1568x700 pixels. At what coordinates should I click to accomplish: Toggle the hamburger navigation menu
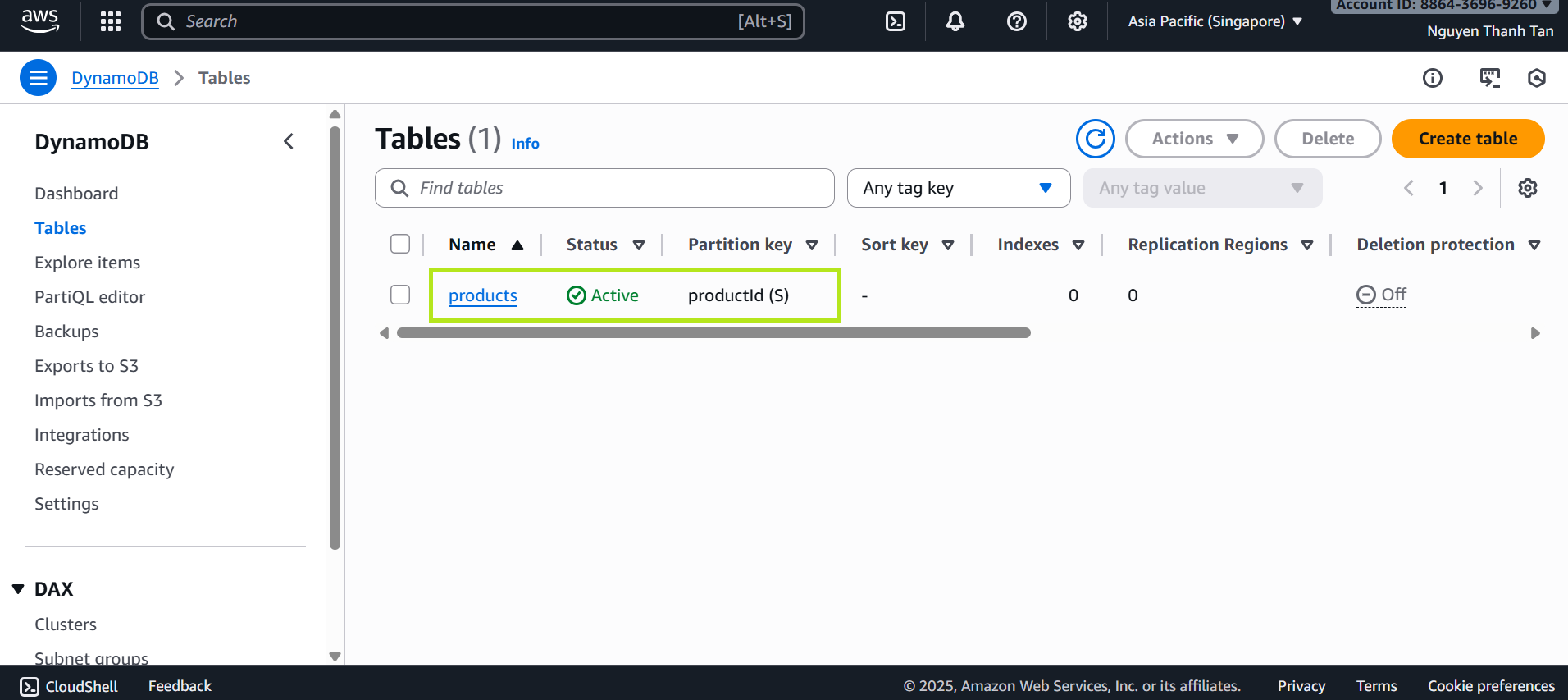[38, 78]
